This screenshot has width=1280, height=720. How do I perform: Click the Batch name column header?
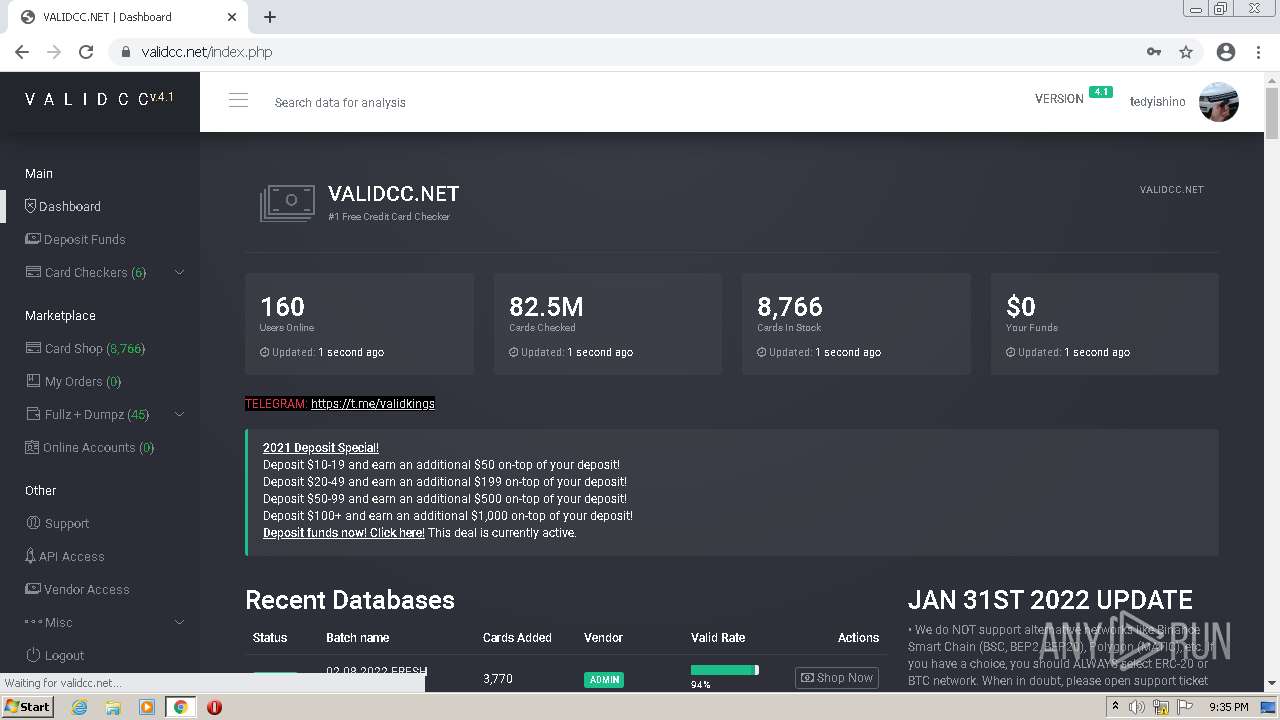click(357, 637)
